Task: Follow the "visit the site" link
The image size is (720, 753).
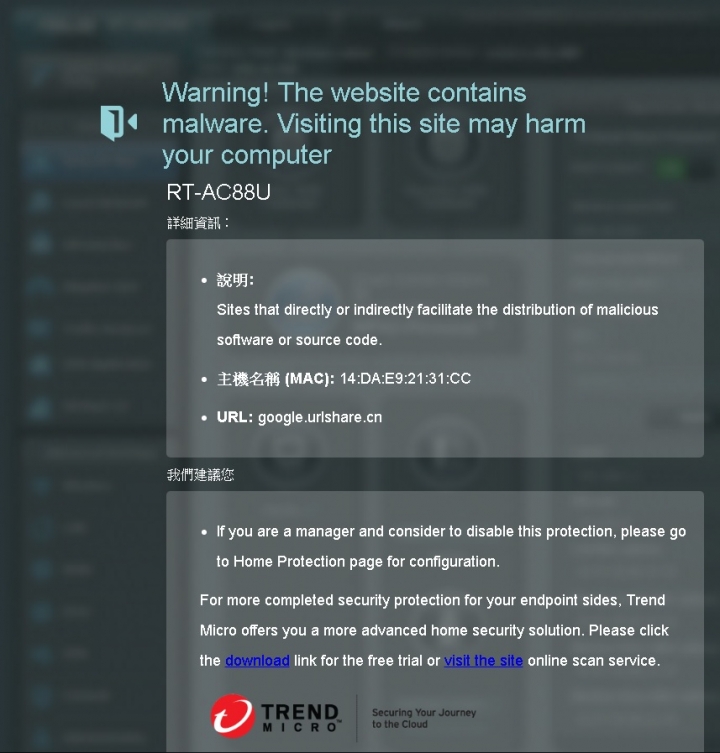Action: point(483,661)
